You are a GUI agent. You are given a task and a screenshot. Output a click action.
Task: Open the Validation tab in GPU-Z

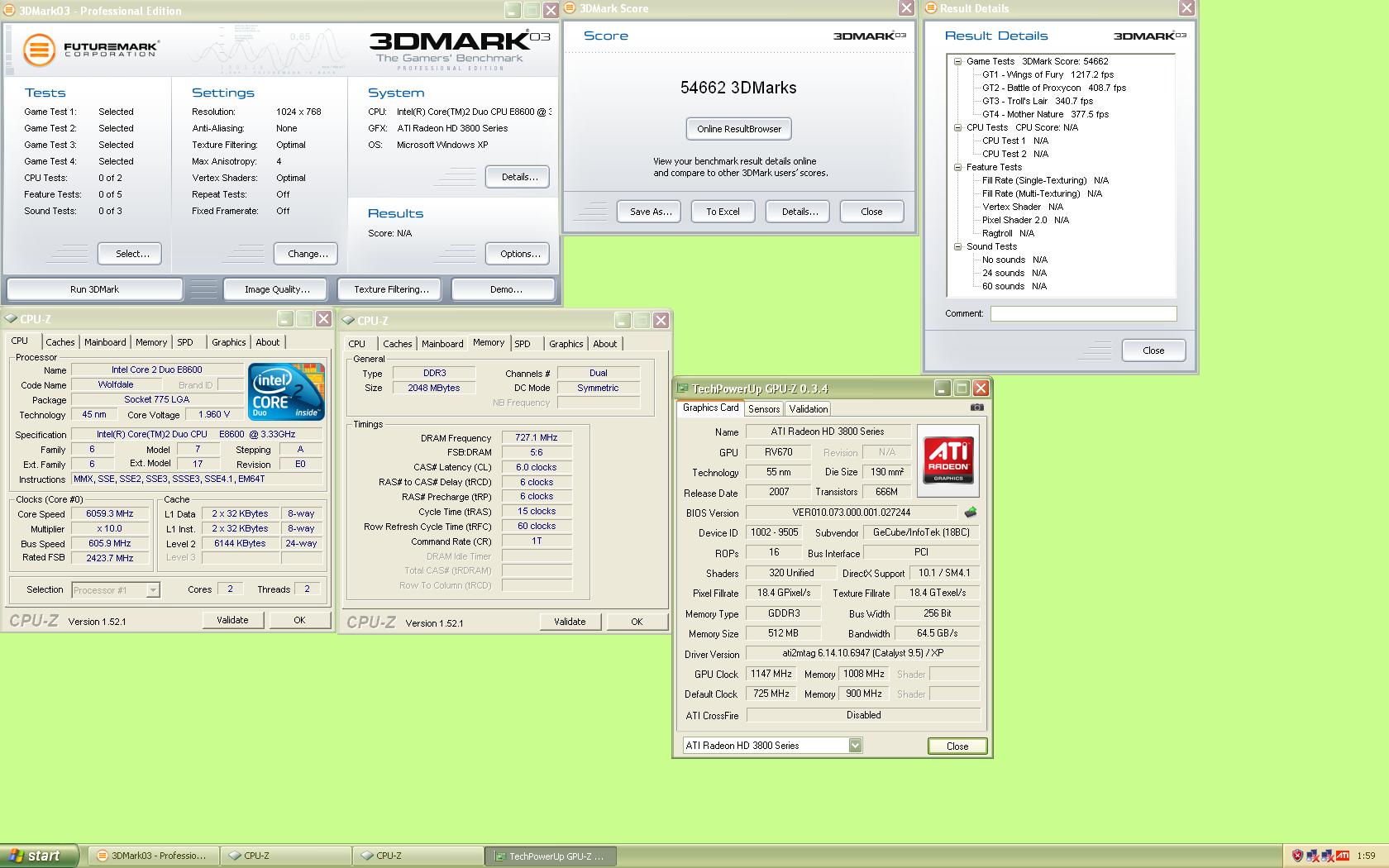point(808,409)
